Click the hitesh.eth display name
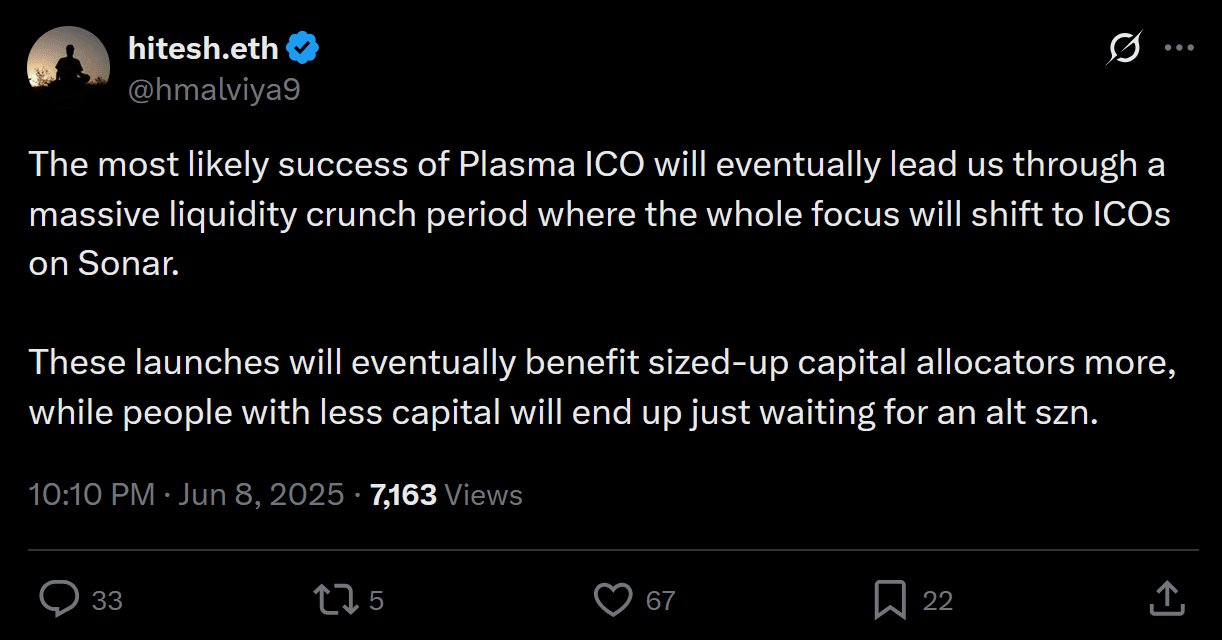The image size is (1222, 640). (x=205, y=47)
